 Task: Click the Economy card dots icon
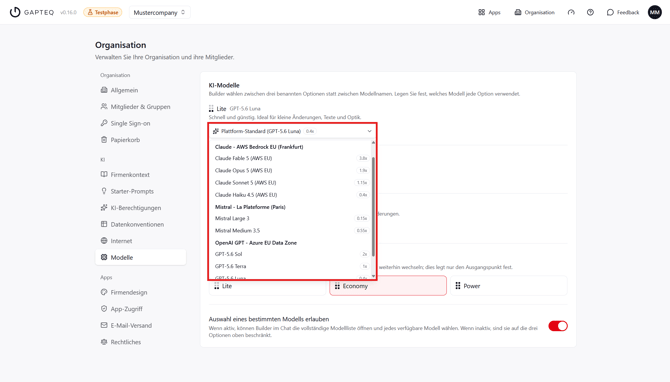(337, 286)
